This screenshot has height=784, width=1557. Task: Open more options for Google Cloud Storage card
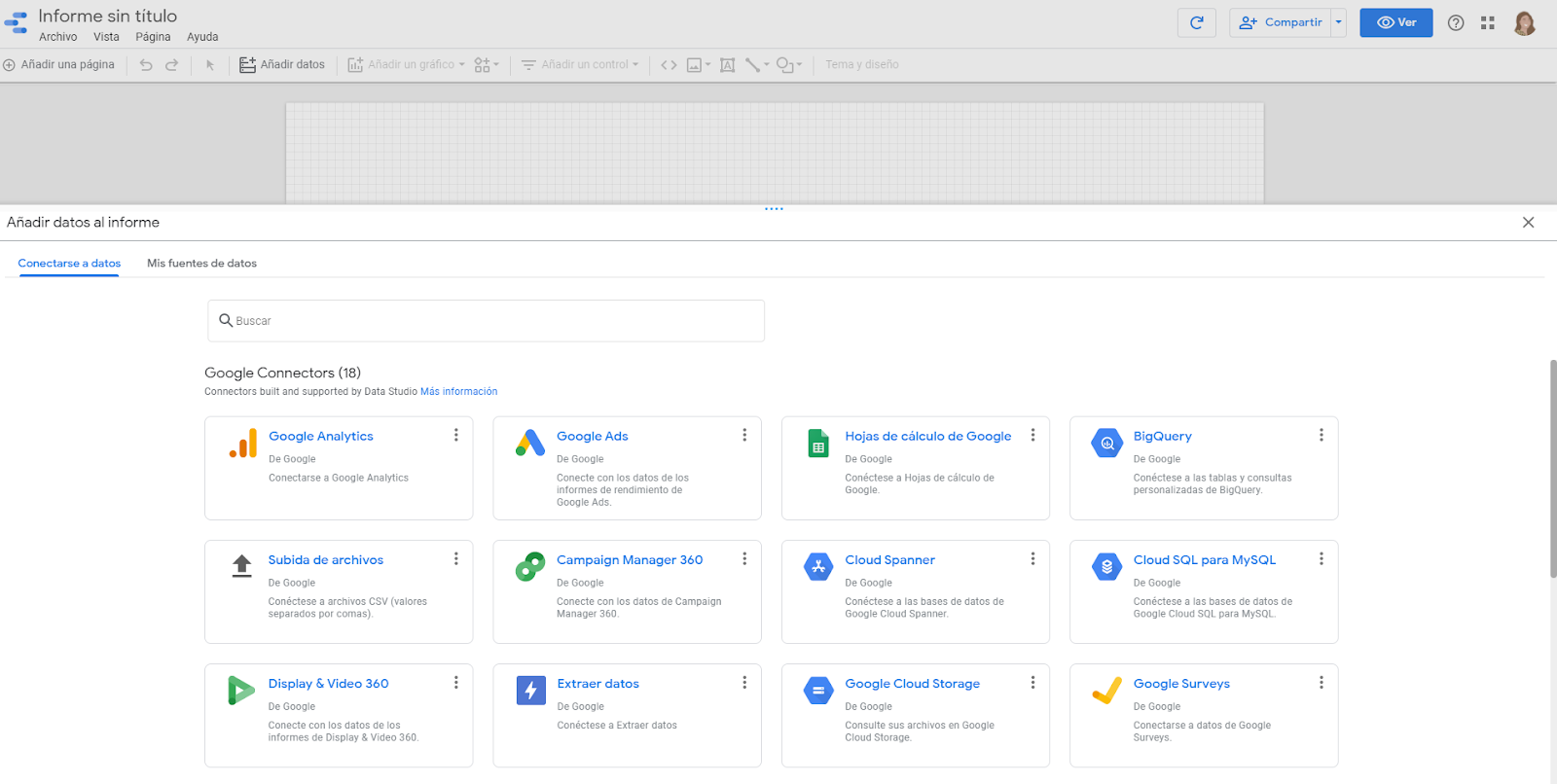click(1032, 683)
